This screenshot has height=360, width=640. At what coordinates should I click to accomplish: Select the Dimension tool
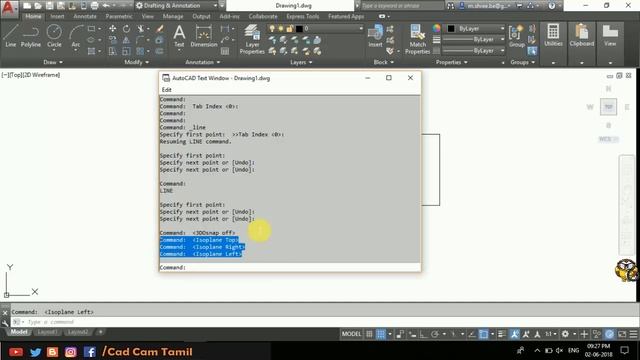[x=203, y=36]
